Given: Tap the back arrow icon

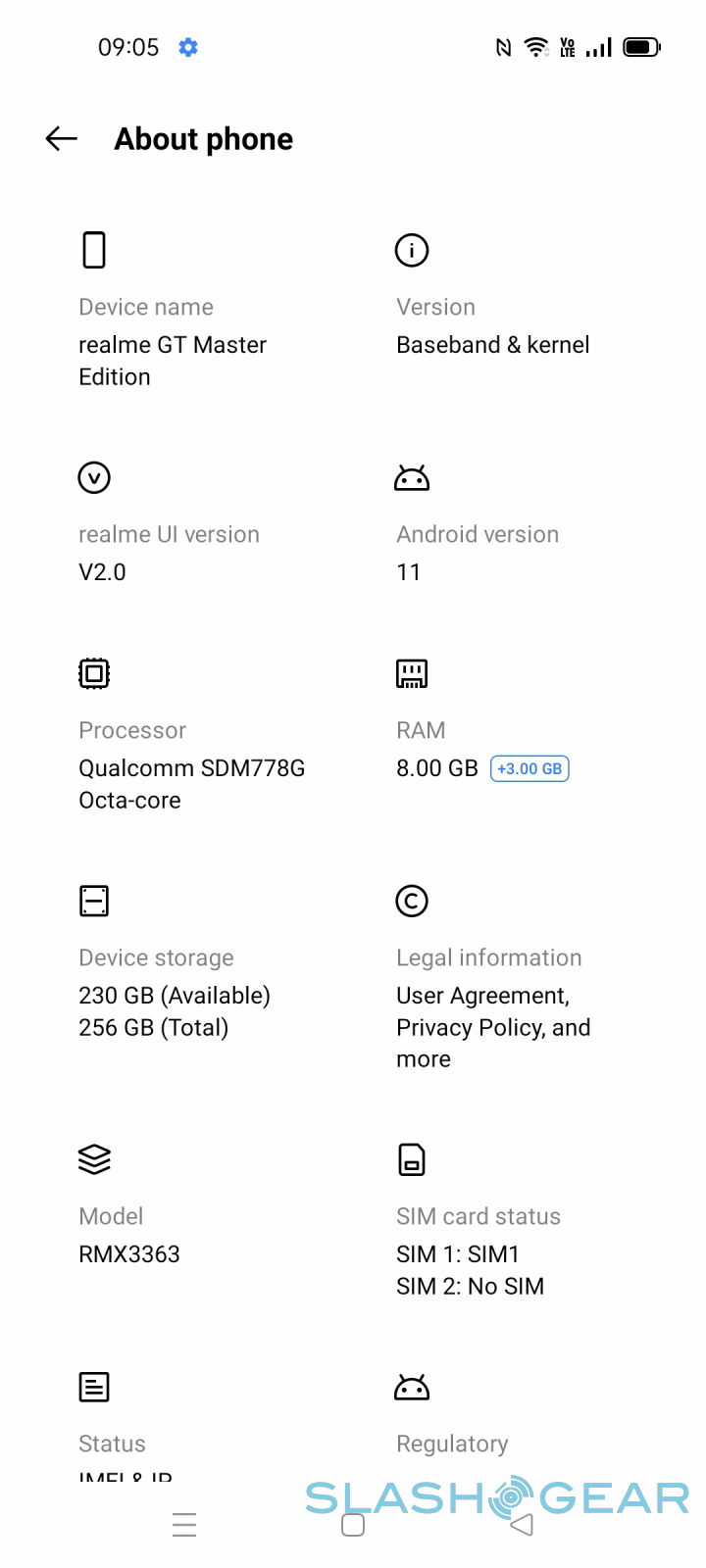Looking at the screenshot, I should point(62,139).
